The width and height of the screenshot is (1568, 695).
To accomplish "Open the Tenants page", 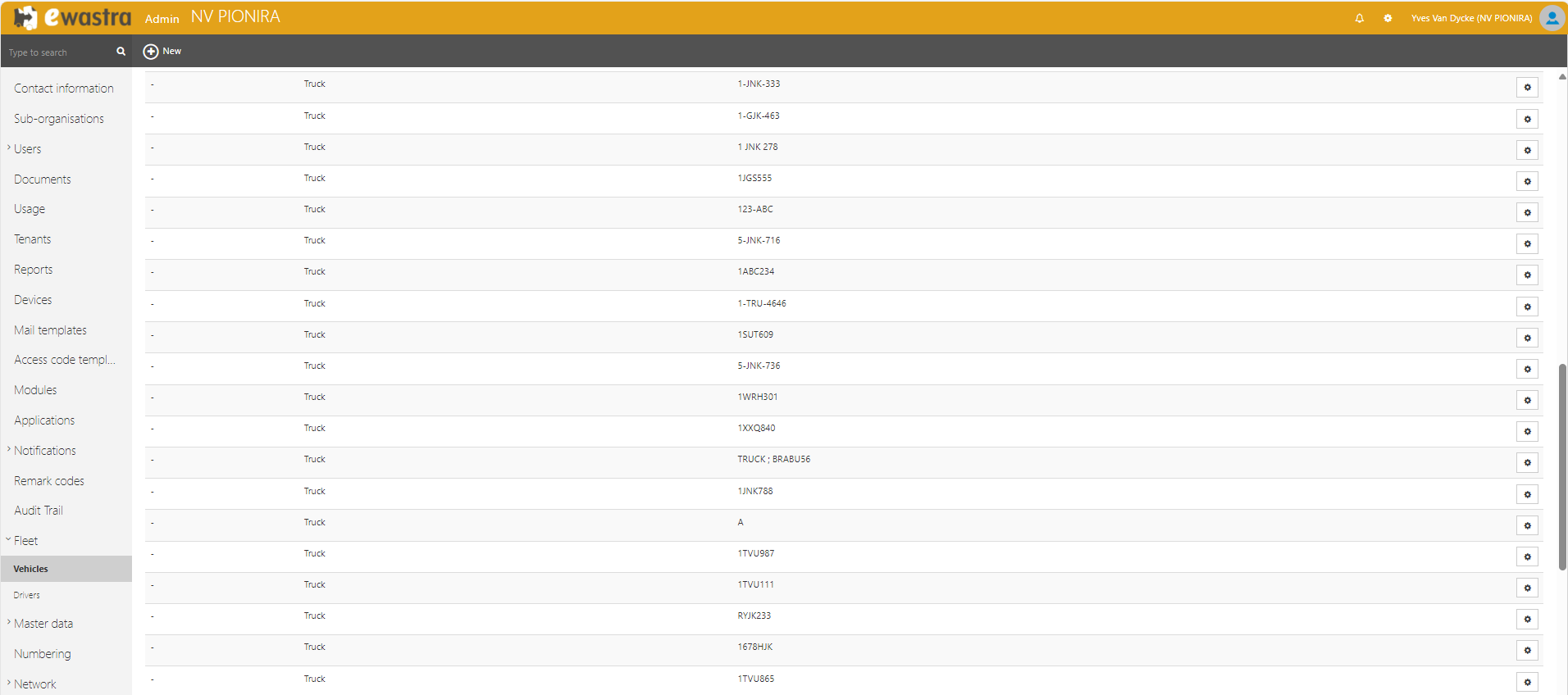I will 33,239.
